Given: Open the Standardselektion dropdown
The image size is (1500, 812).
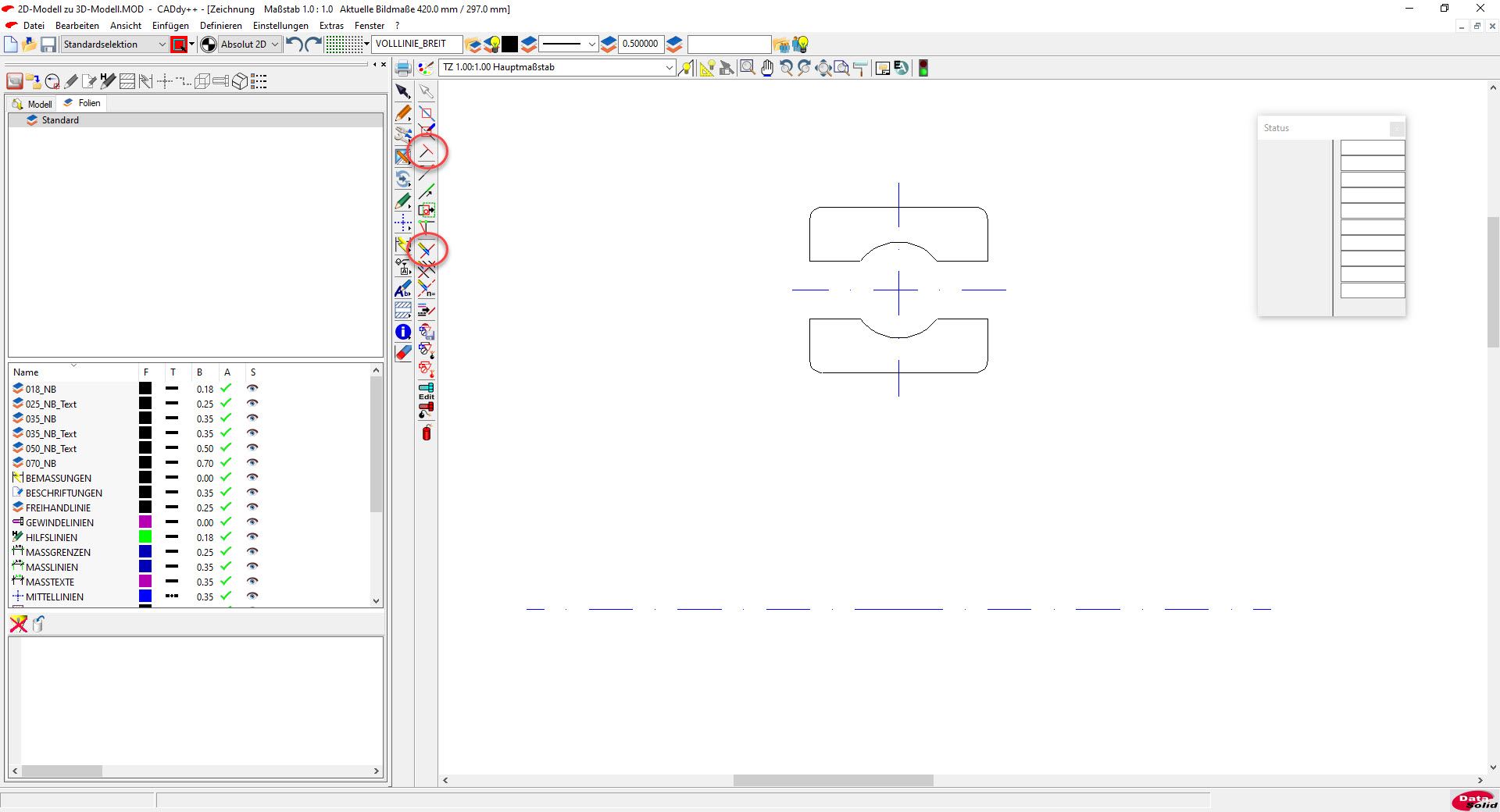Looking at the screenshot, I should point(162,45).
